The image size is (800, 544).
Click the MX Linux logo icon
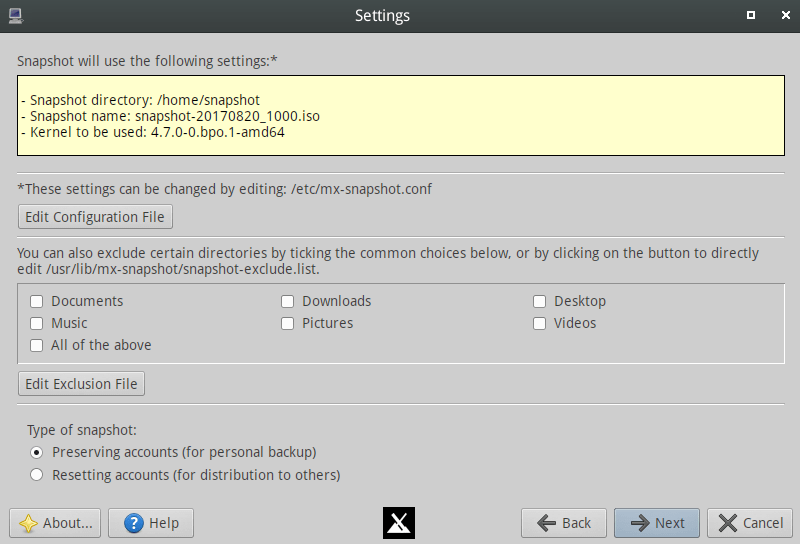click(398, 523)
